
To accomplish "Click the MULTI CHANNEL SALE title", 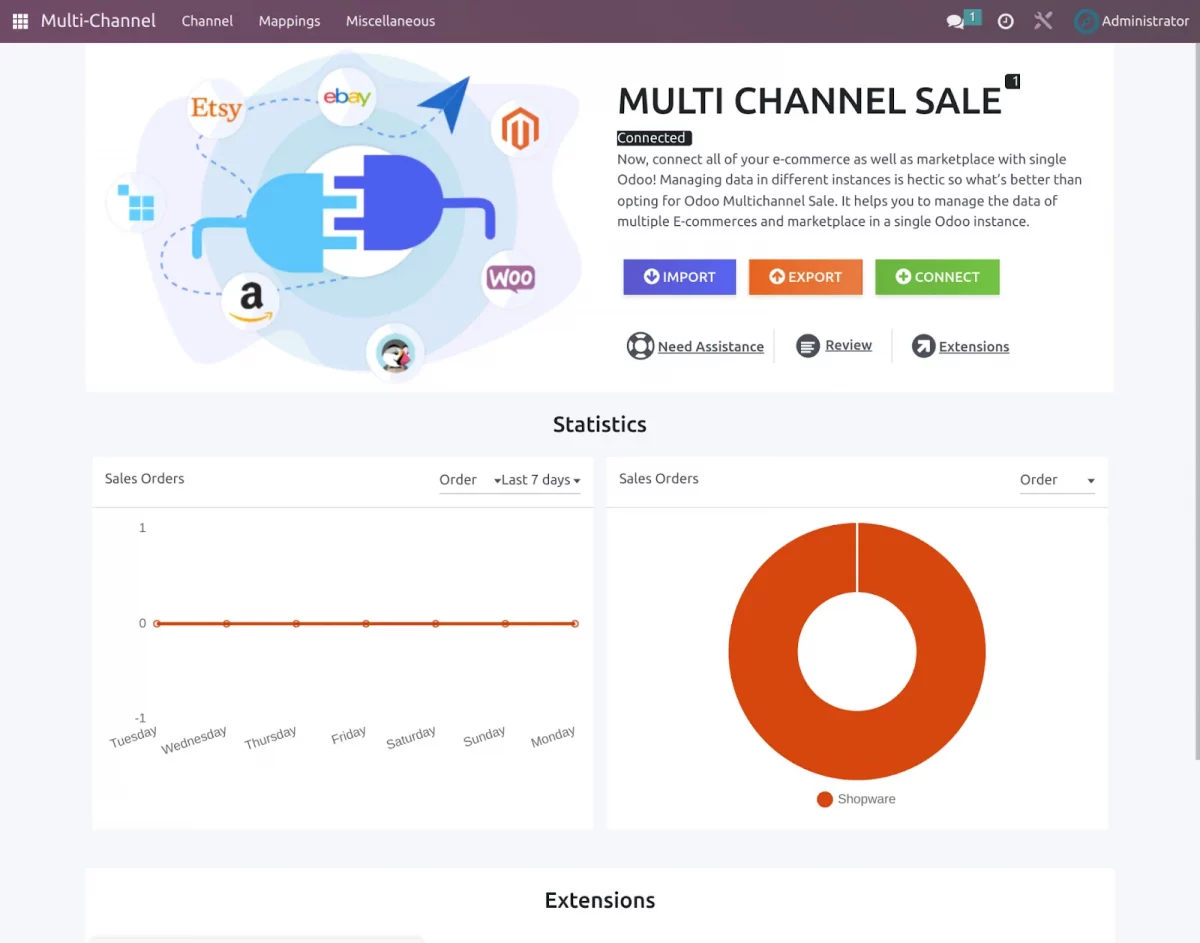I will [809, 101].
